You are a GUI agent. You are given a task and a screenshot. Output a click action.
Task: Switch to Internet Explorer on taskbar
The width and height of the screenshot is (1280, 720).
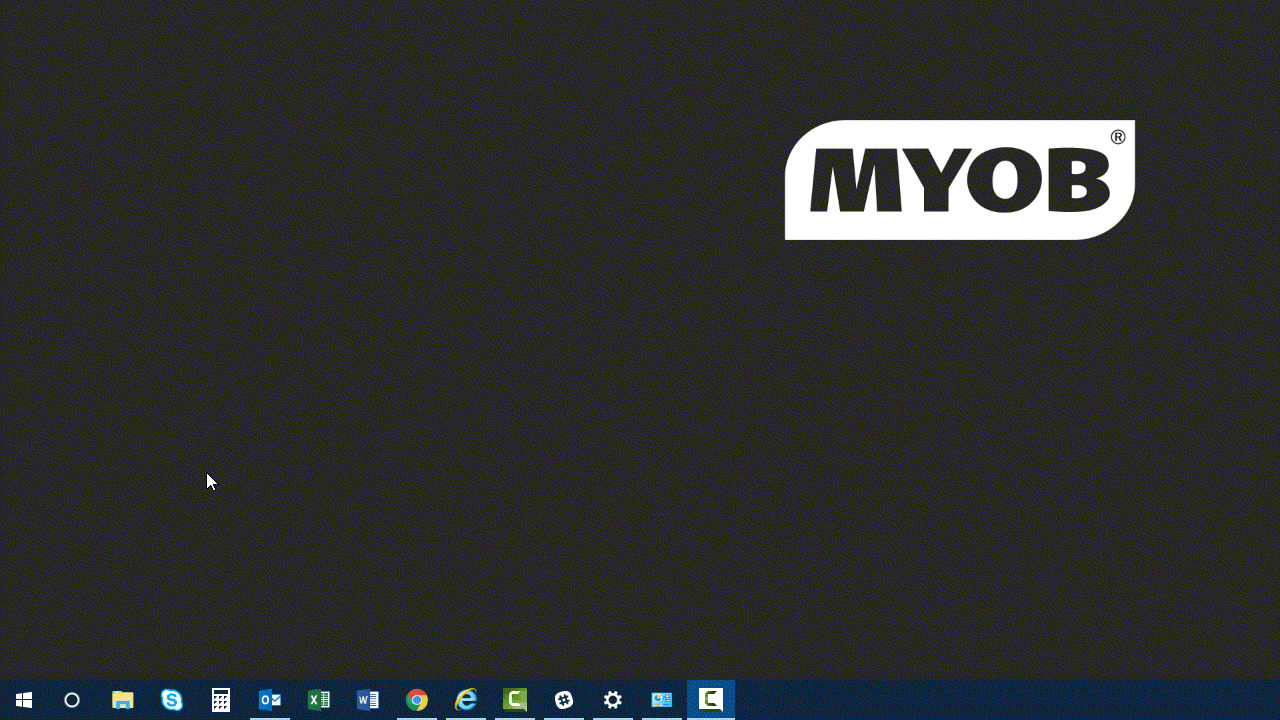pos(466,700)
